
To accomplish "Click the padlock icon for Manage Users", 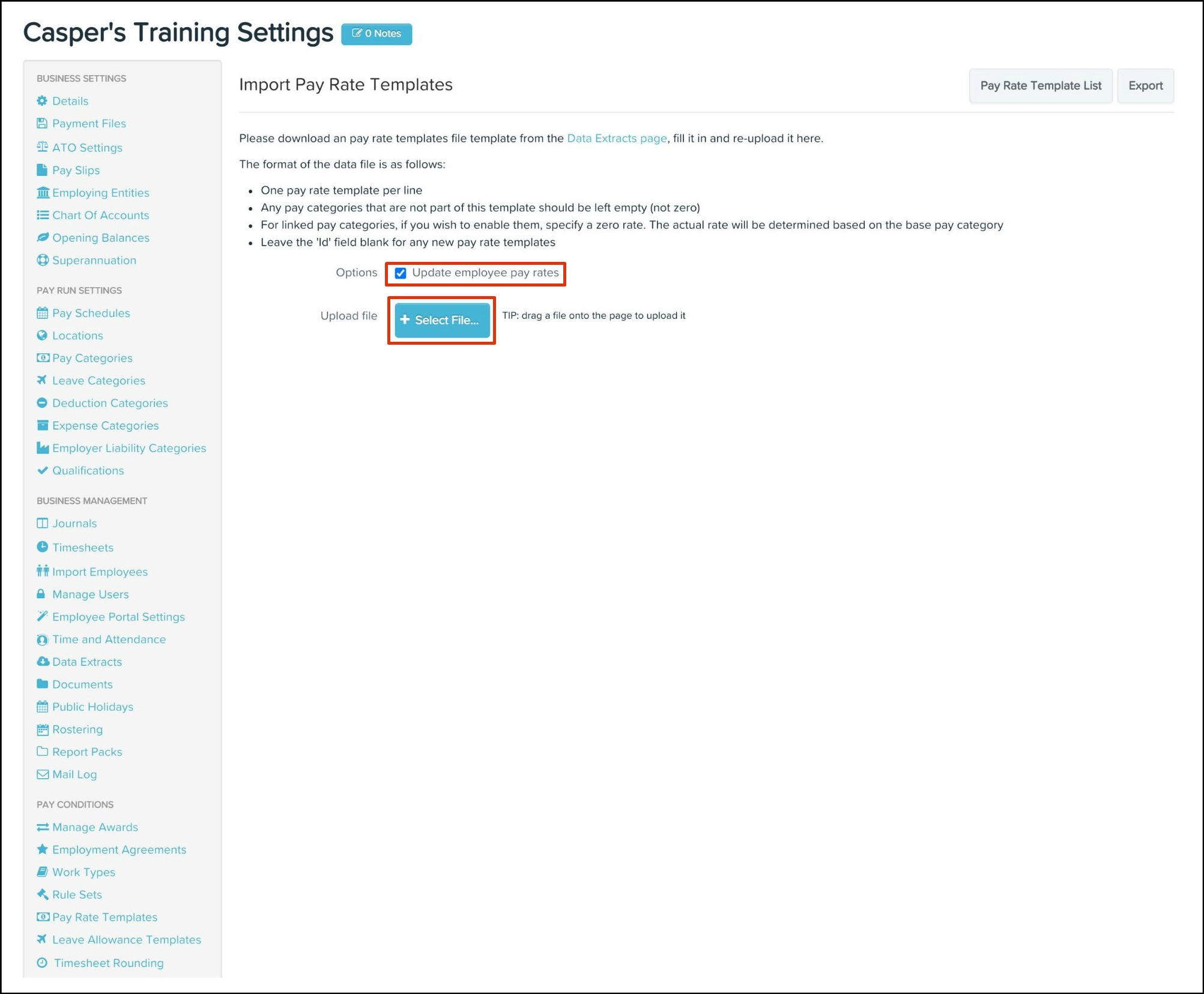I will point(41,594).
